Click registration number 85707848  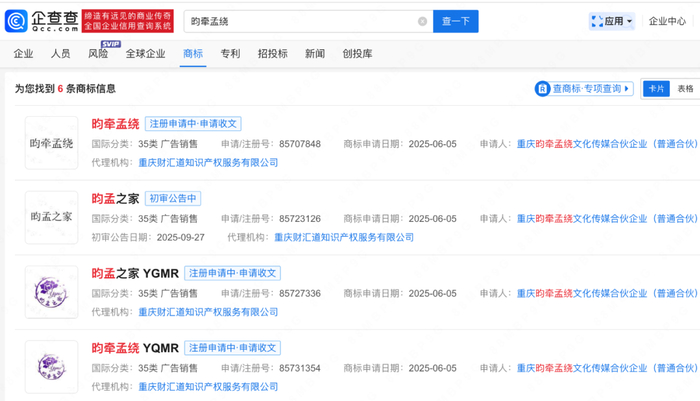pyautogui.click(x=300, y=144)
